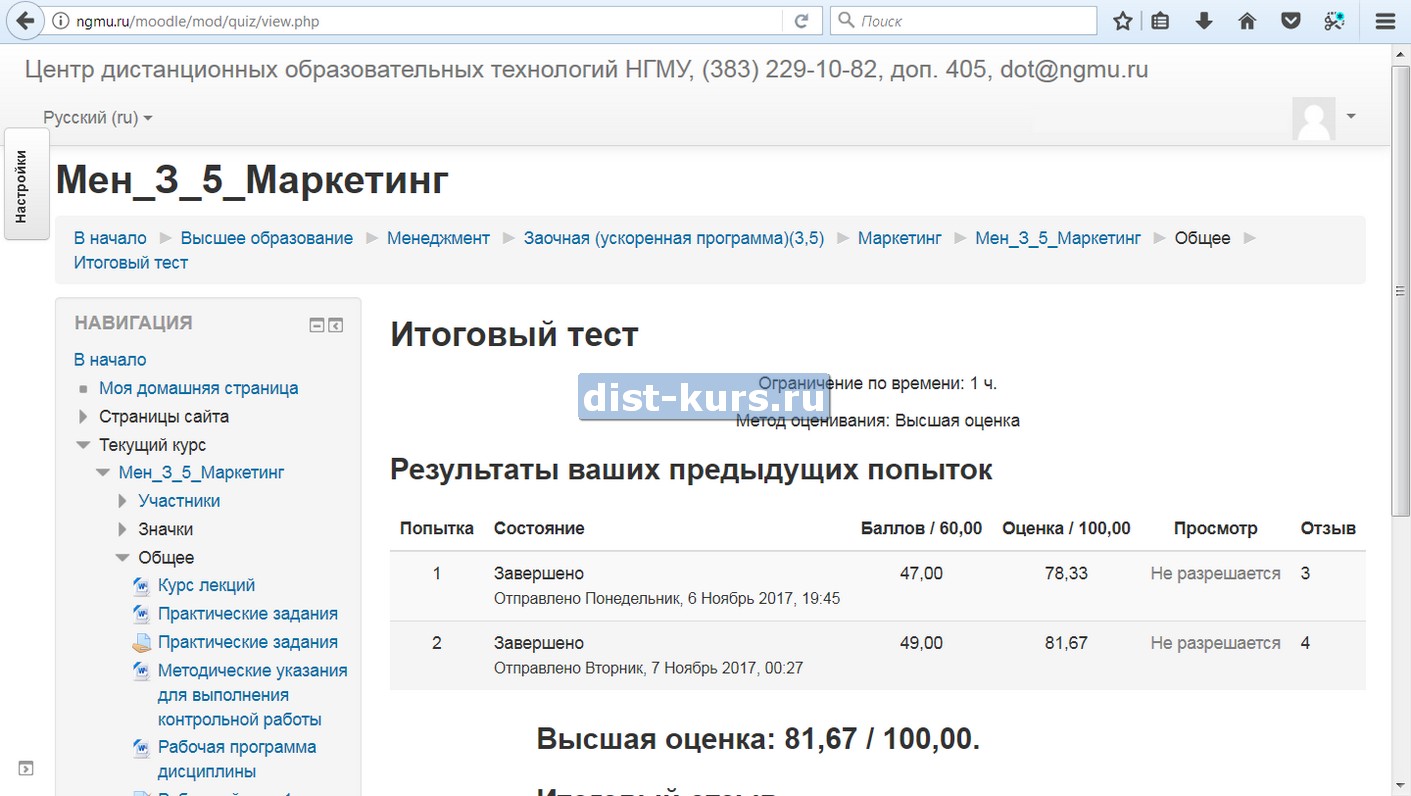Open the Pocket icon in toolbar
The height and width of the screenshot is (796, 1411).
tap(1291, 21)
